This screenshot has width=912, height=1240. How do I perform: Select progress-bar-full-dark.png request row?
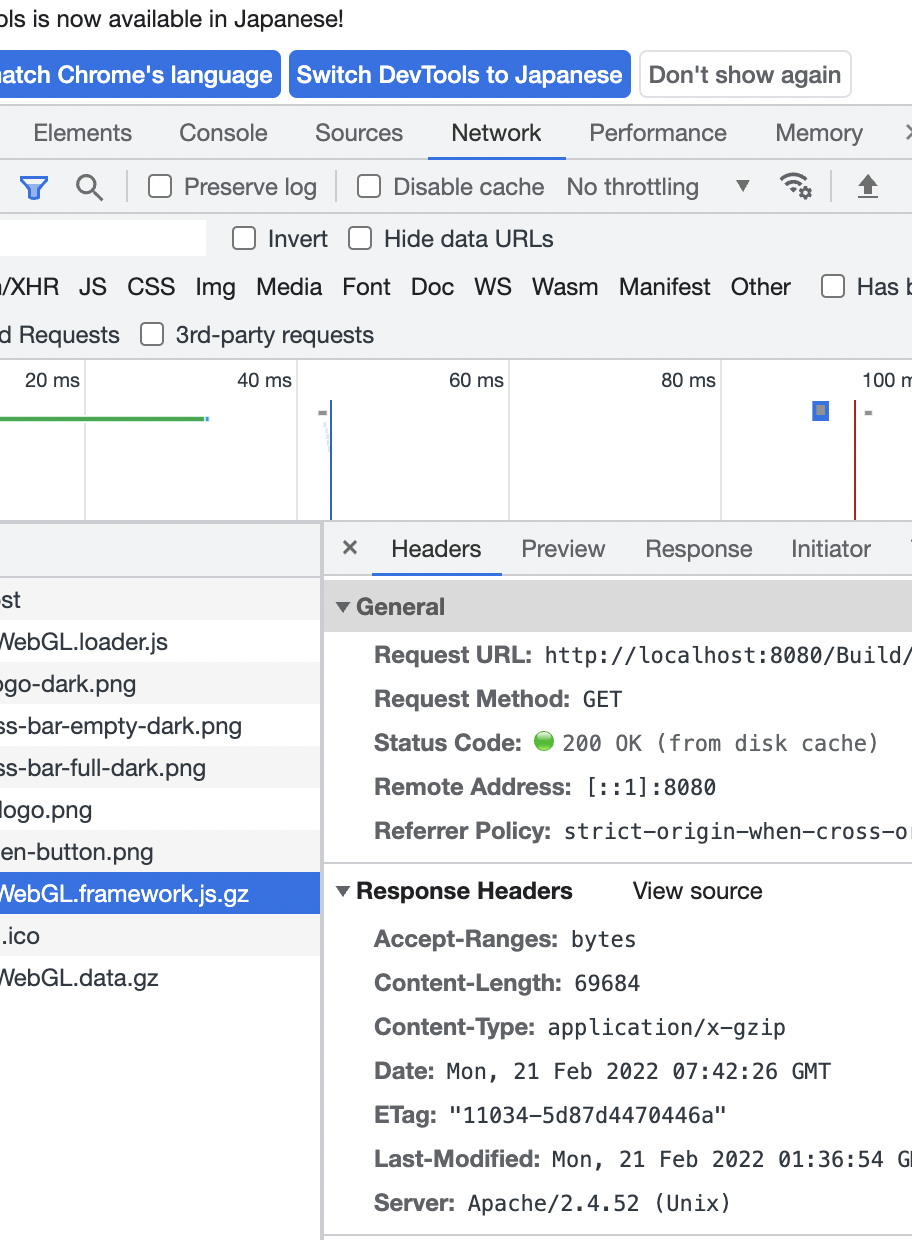pyautogui.click(x=160, y=768)
